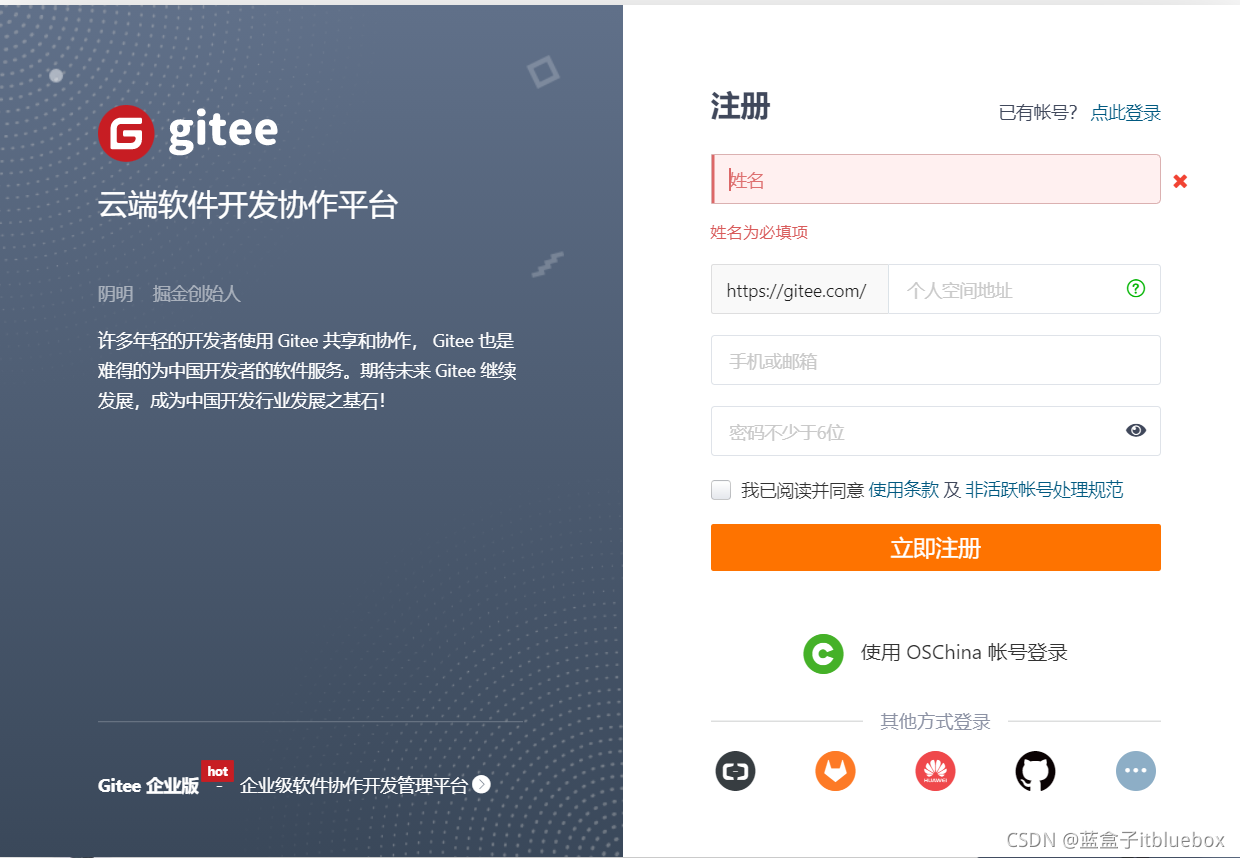
Task: Toggle password visibility eye icon
Action: click(1136, 431)
